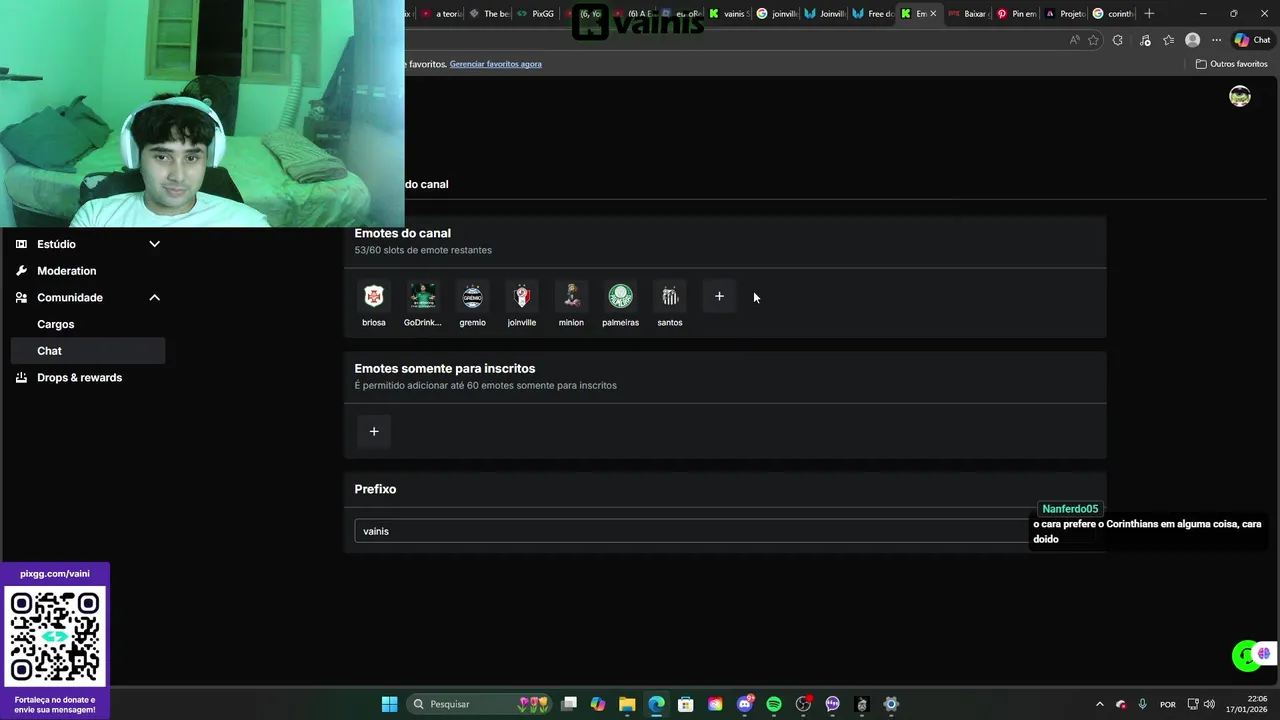Expand the Estúdio sidebar section
This screenshot has width=1280, height=720.
pos(155,244)
